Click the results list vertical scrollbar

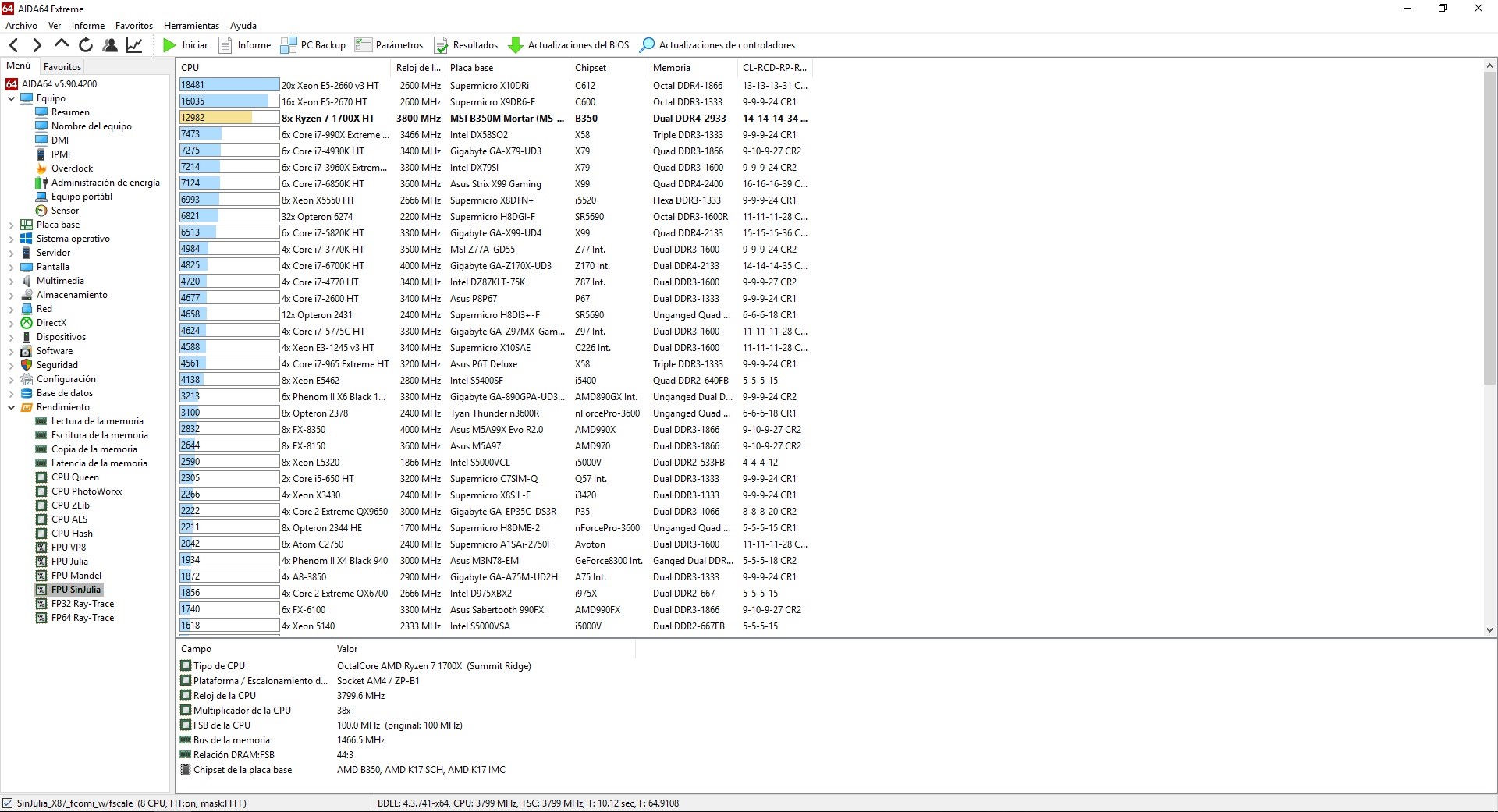tap(1489, 229)
